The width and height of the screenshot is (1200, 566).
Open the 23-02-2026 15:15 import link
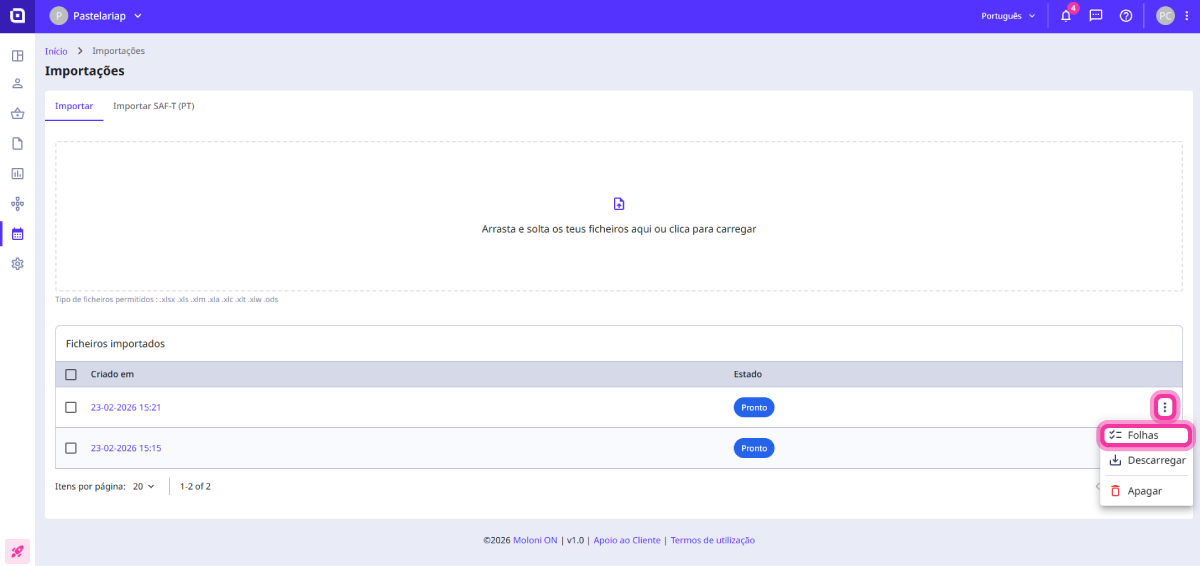126,448
